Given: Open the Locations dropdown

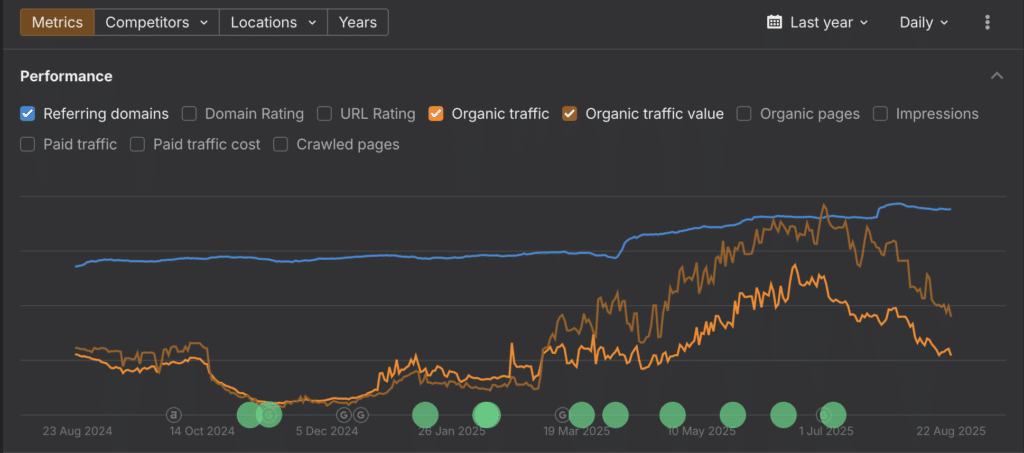Looking at the screenshot, I should click(x=273, y=22).
